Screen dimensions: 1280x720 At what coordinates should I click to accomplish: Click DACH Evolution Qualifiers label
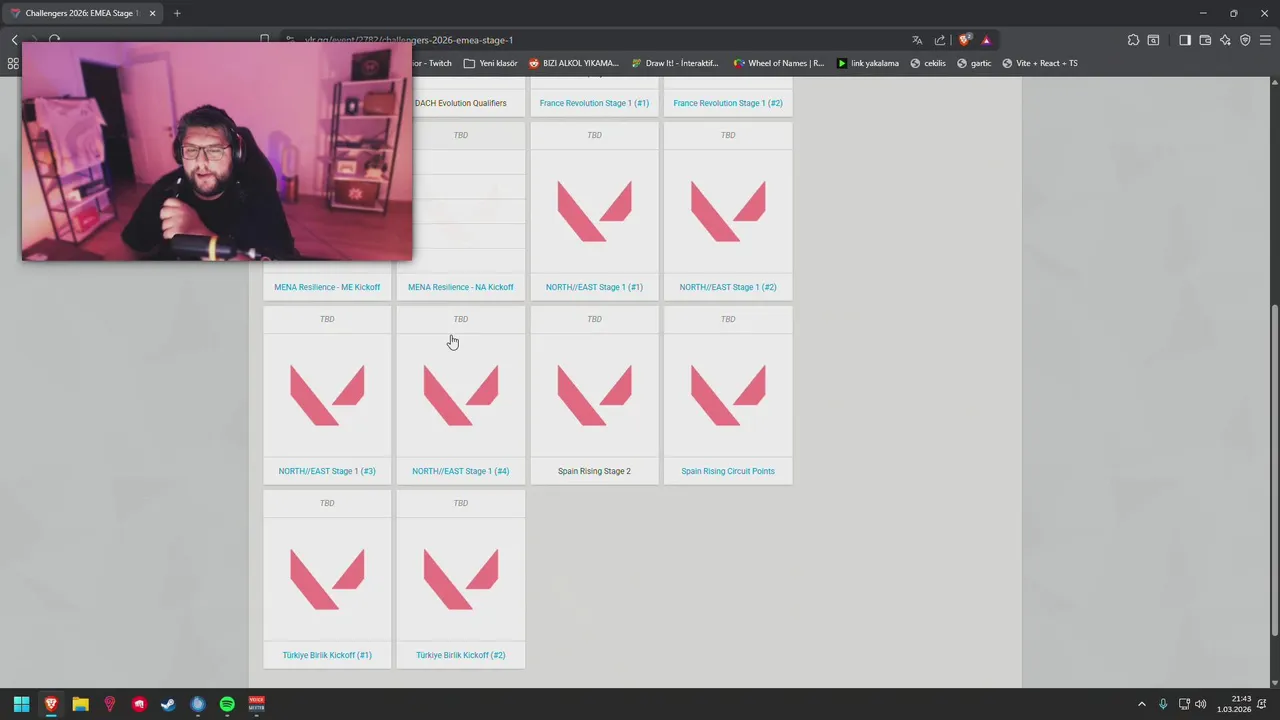tap(460, 103)
